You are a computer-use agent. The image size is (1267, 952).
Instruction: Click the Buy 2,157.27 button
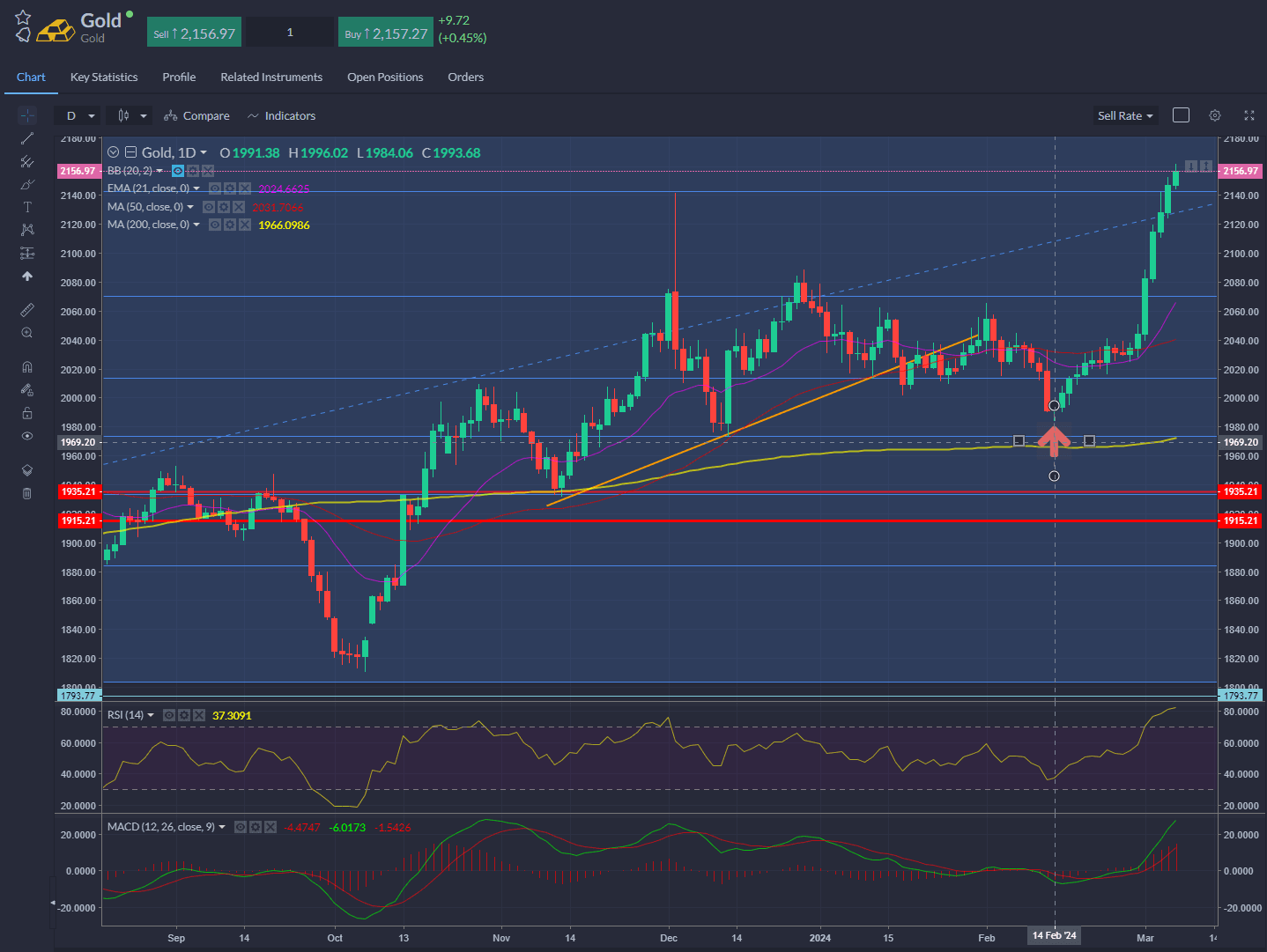tap(386, 31)
